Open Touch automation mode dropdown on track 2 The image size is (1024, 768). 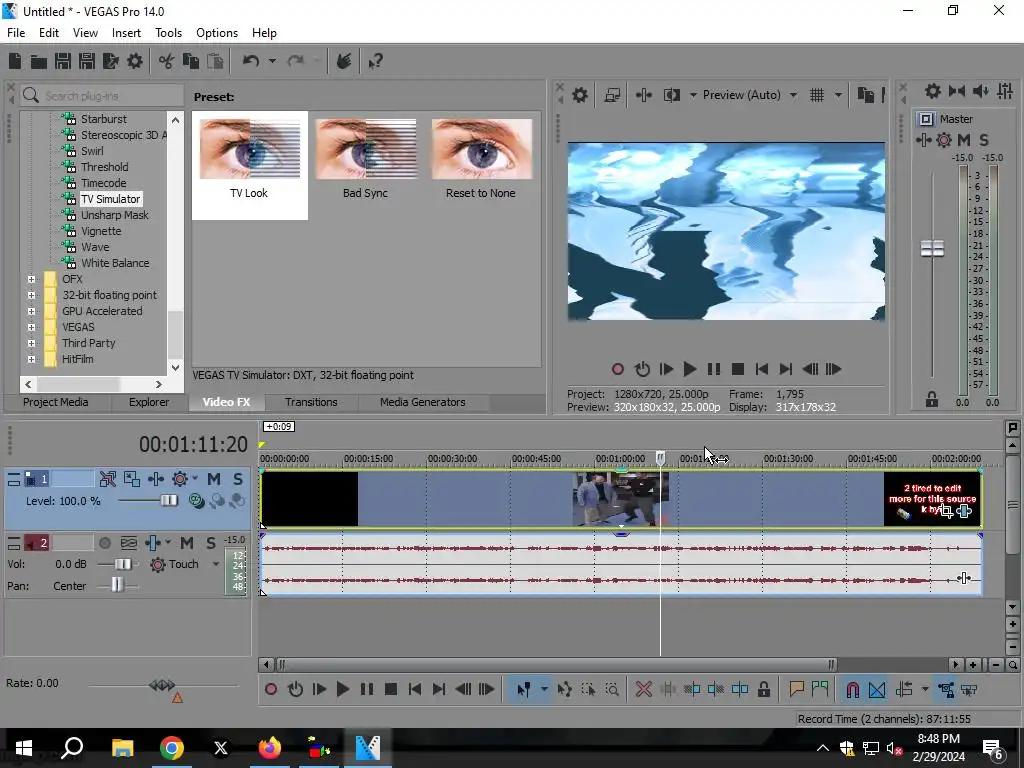pos(216,564)
